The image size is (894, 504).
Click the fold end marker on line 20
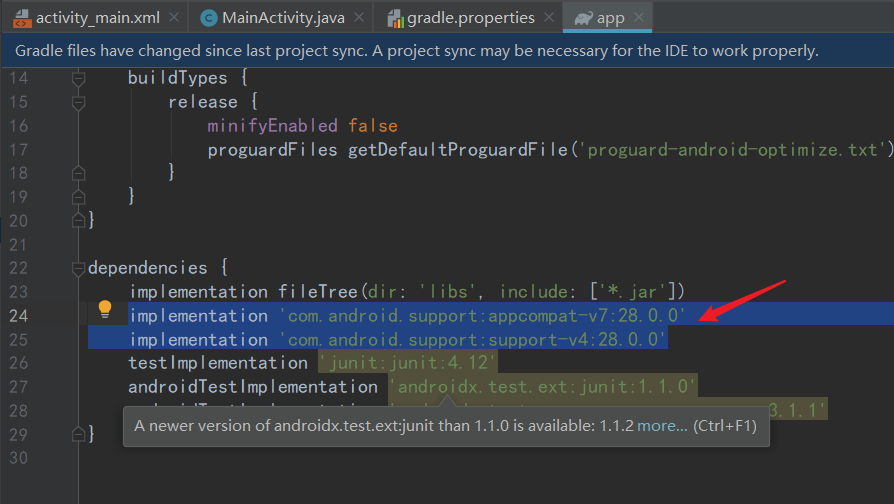click(x=79, y=220)
